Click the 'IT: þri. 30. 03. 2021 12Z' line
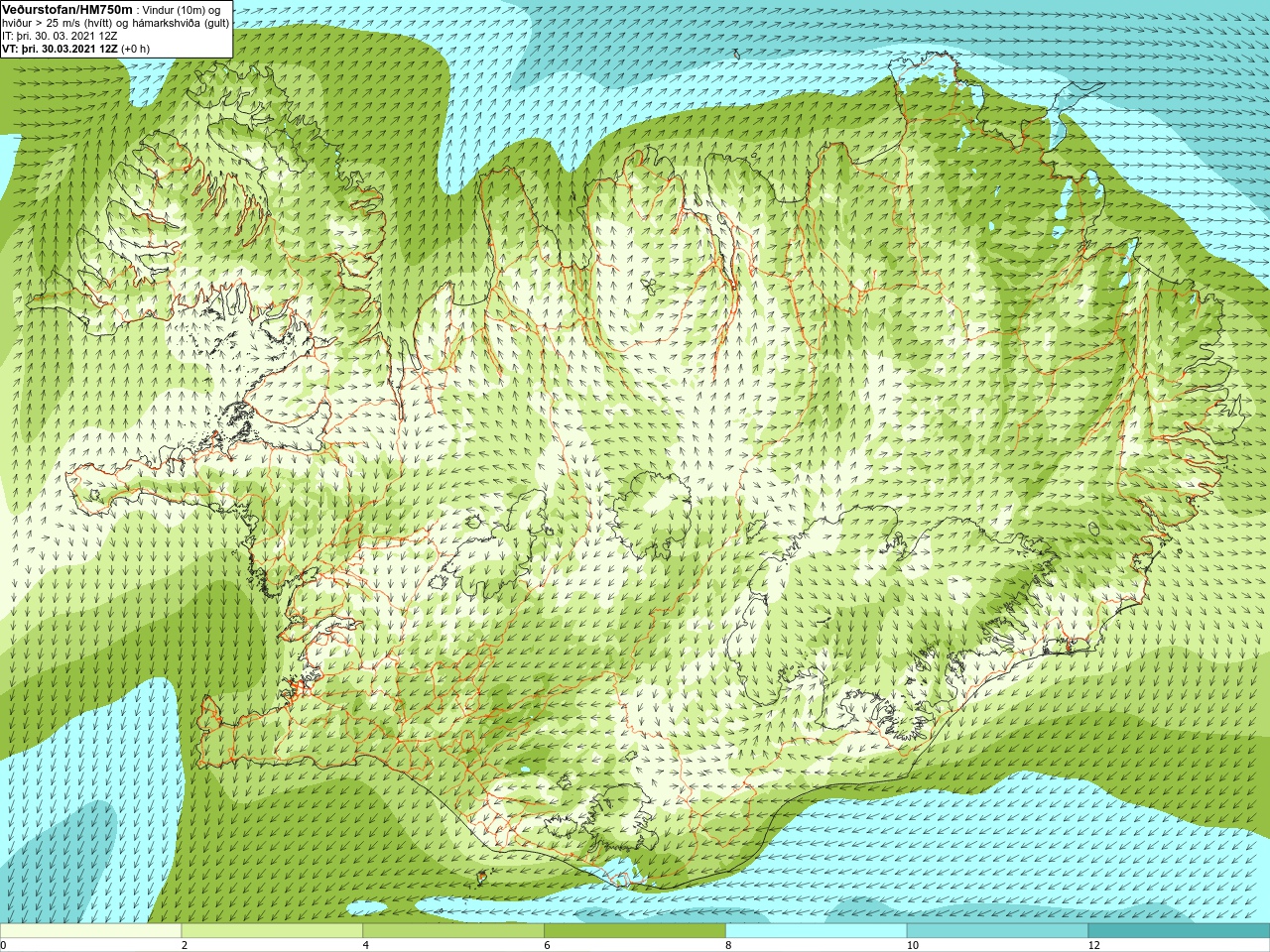1270x952 pixels. pyautogui.click(x=61, y=36)
